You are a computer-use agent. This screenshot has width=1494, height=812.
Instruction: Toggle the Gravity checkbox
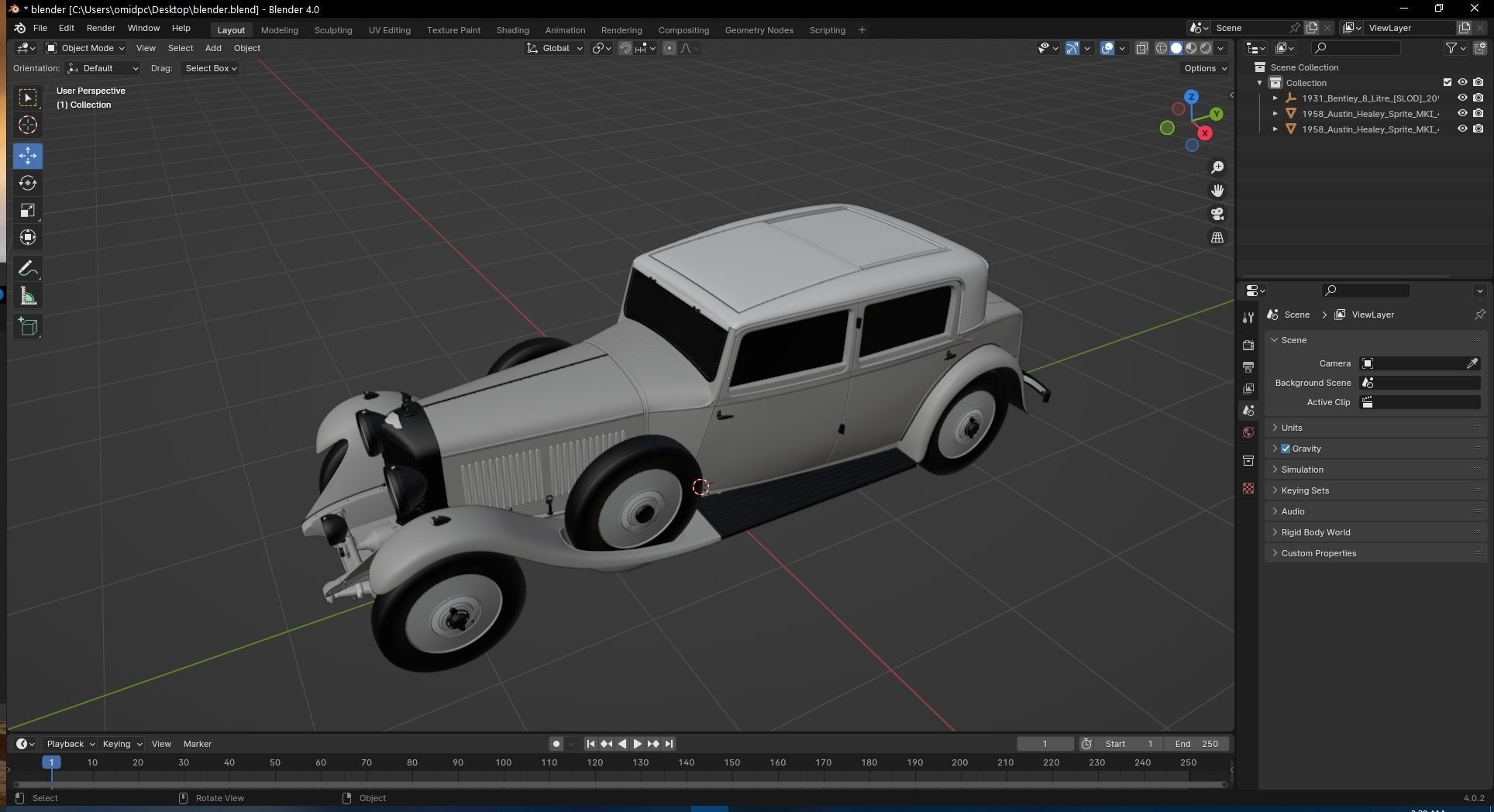[x=1286, y=449]
